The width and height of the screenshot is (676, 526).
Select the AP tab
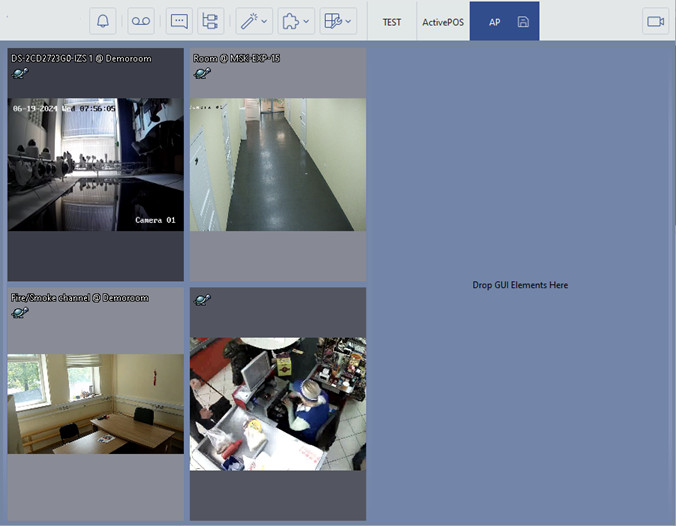[495, 21]
